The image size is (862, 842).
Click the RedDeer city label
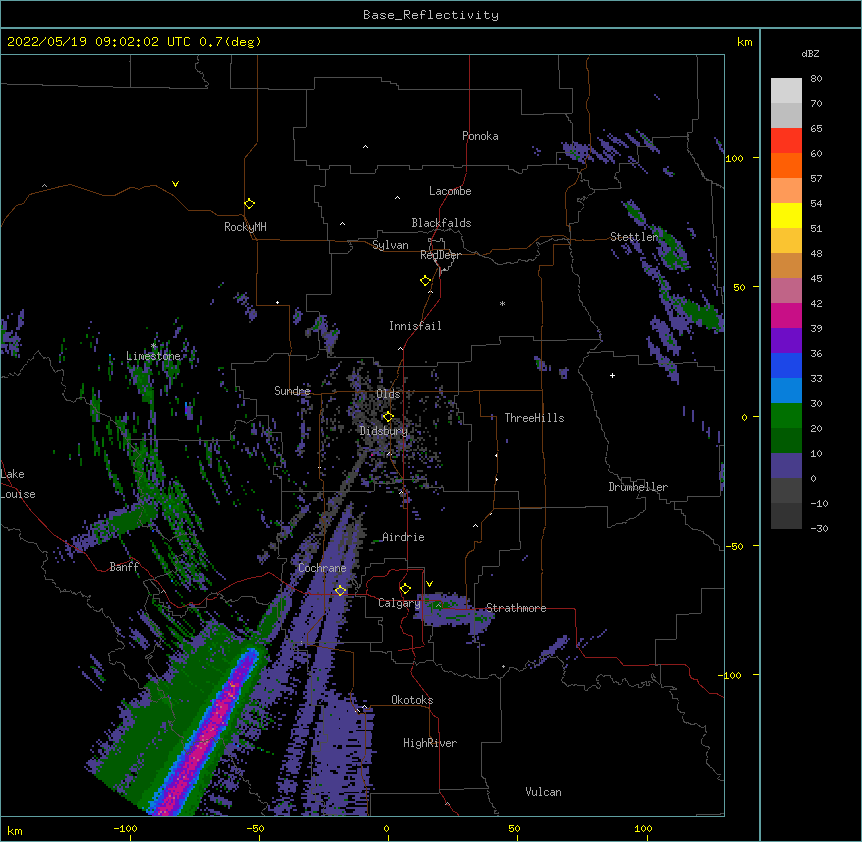[x=440, y=255]
